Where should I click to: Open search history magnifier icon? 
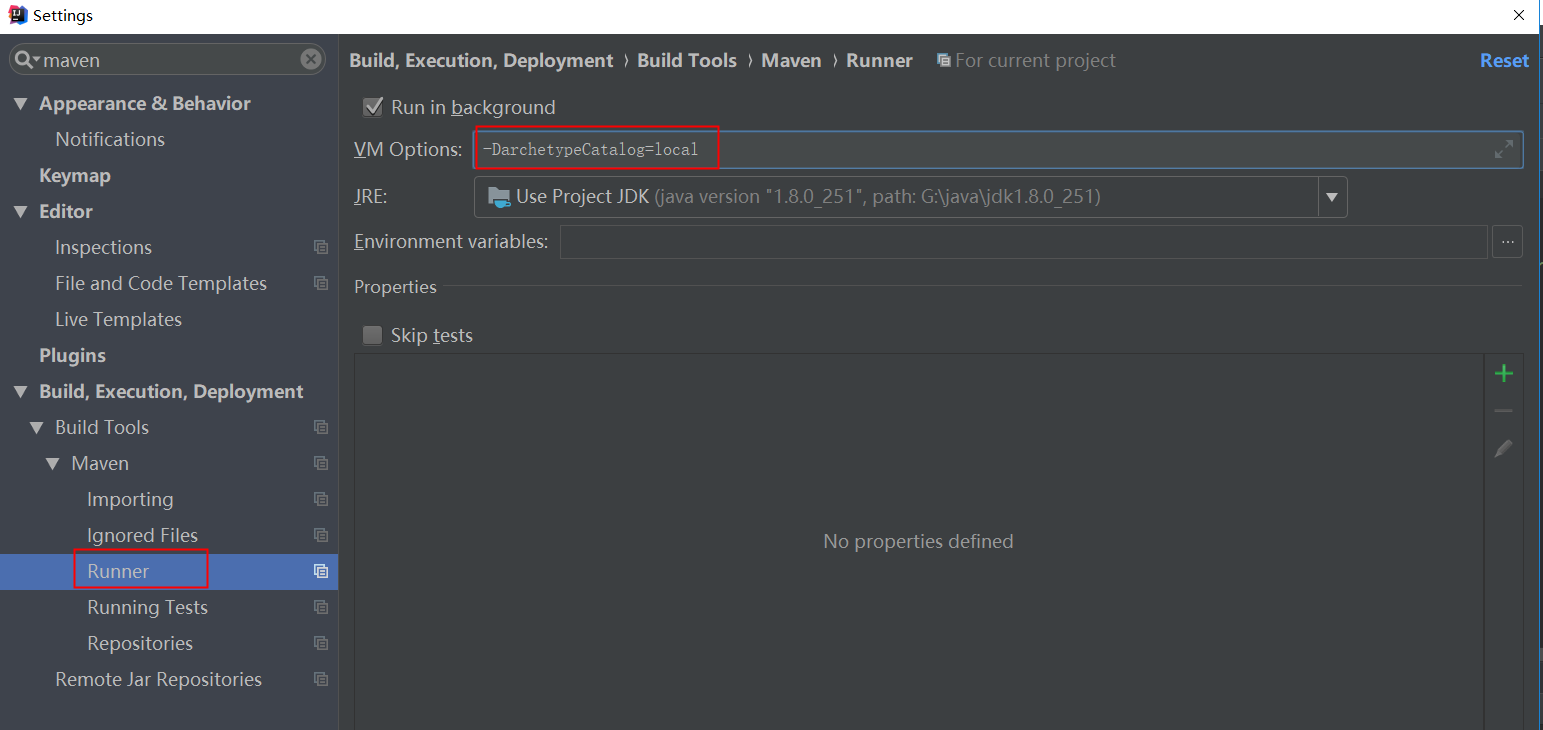[x=26, y=60]
